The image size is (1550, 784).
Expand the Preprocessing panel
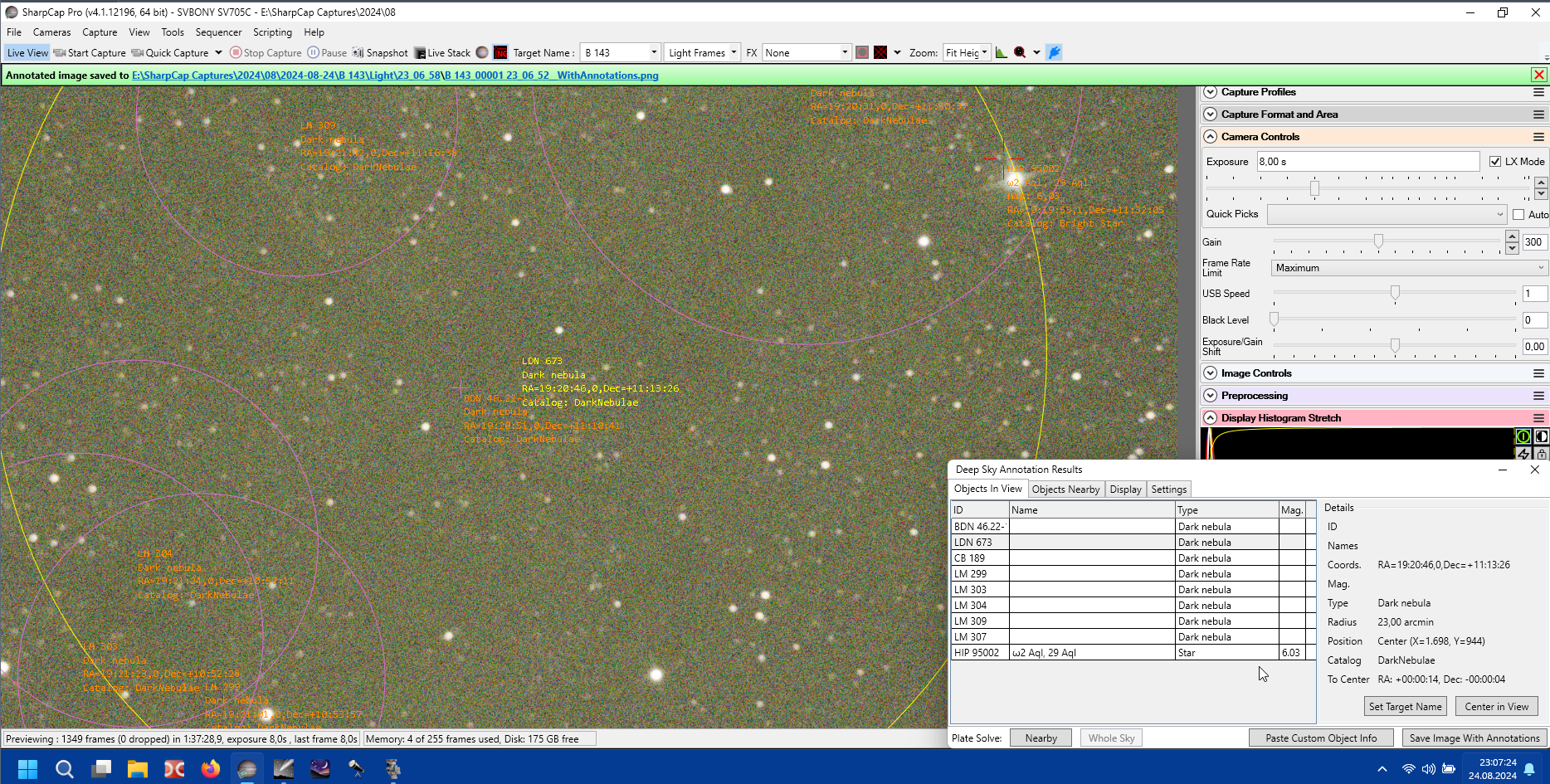(1211, 396)
